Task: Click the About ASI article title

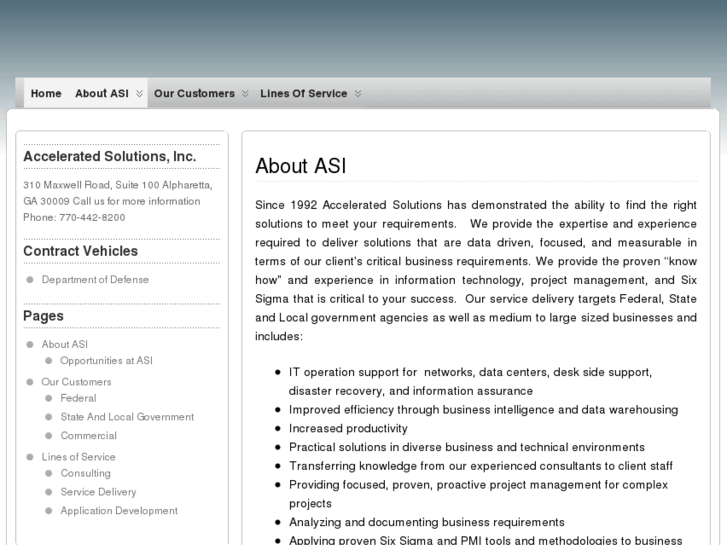Action: coord(300,166)
